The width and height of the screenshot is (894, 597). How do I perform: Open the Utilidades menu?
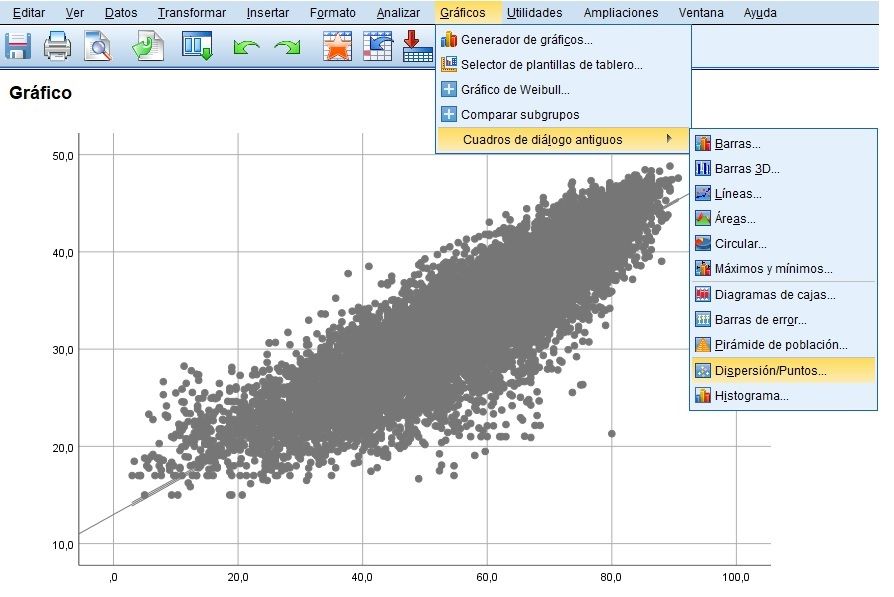534,13
